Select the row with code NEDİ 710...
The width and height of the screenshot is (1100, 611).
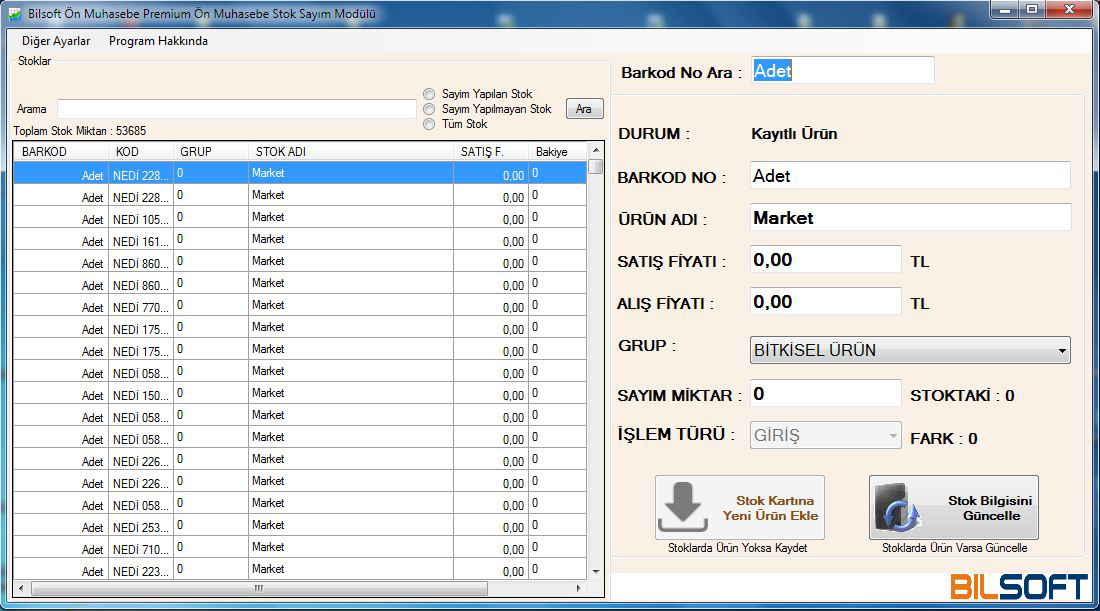point(300,547)
